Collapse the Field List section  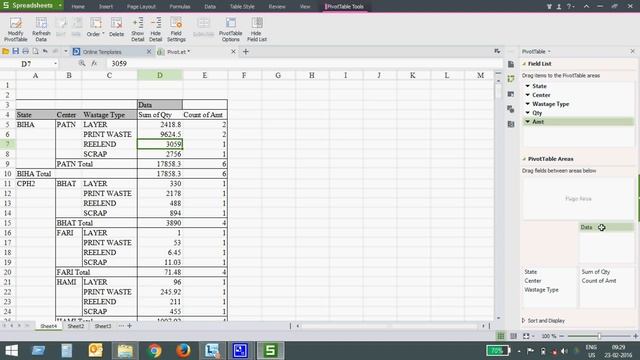[x=524, y=64]
